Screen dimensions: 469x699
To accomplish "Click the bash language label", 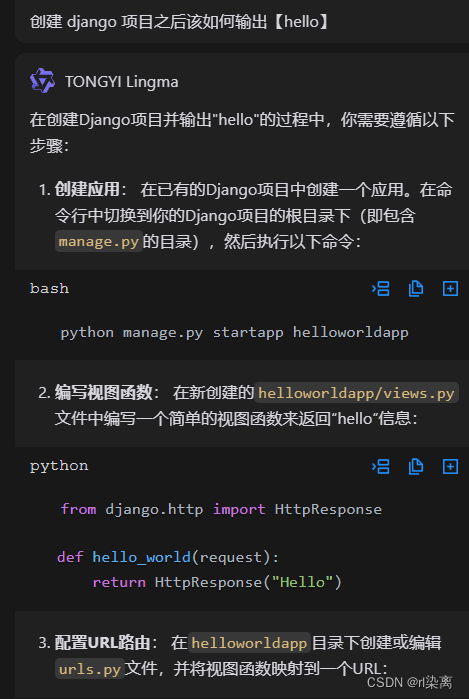I will (49, 288).
